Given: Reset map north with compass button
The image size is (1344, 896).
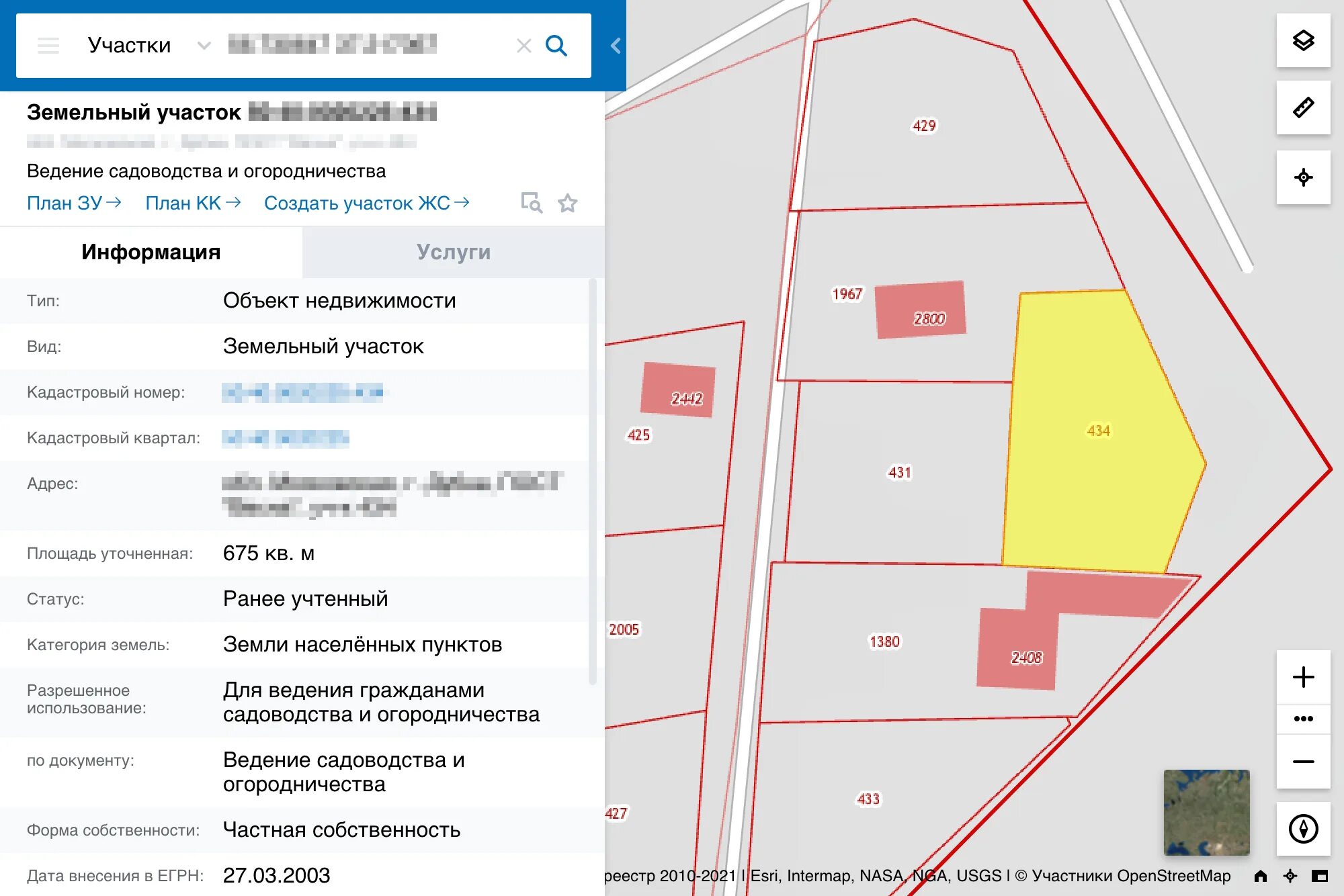Looking at the screenshot, I should tap(1303, 828).
